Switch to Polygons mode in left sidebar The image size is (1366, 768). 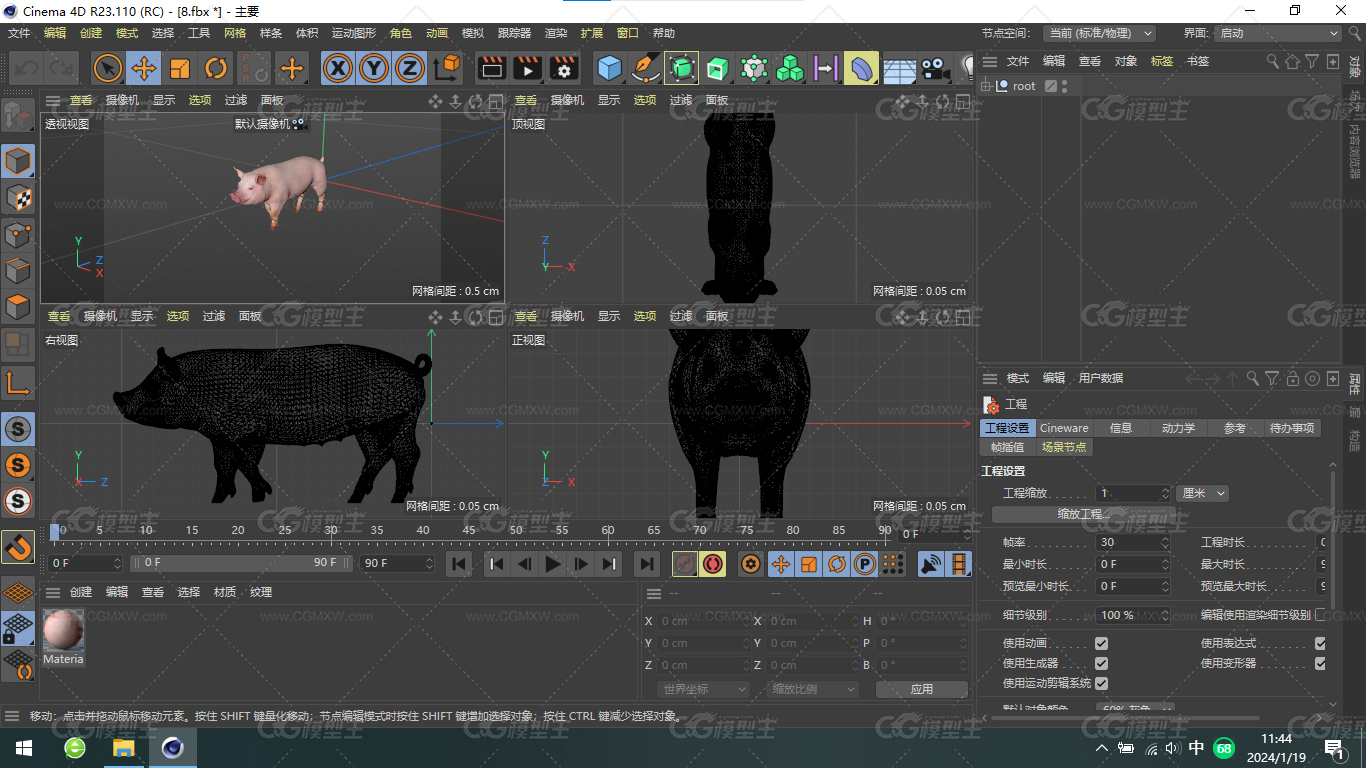pos(18,307)
